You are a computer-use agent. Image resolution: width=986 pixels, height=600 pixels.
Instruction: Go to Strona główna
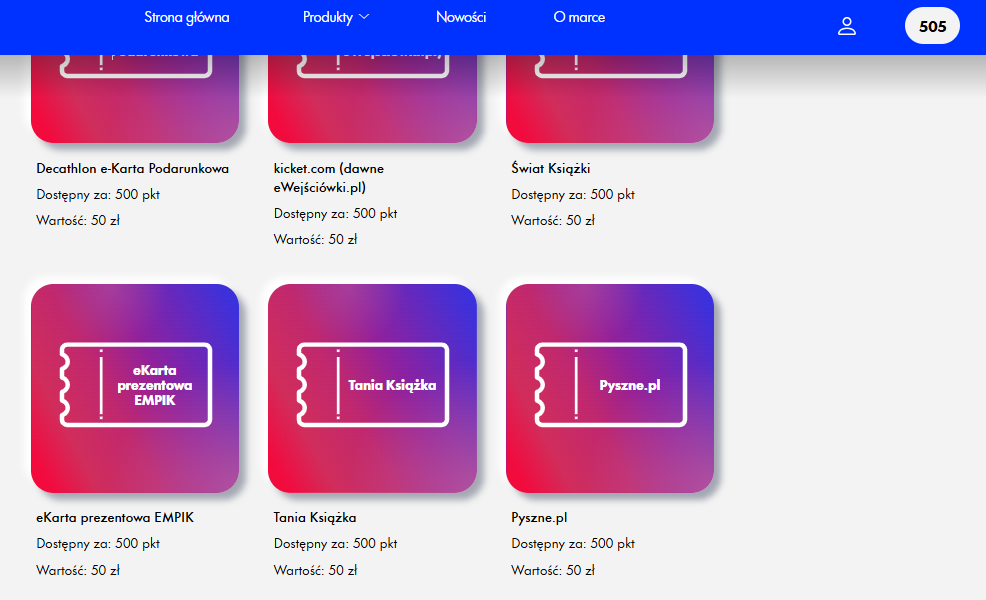[x=187, y=17]
